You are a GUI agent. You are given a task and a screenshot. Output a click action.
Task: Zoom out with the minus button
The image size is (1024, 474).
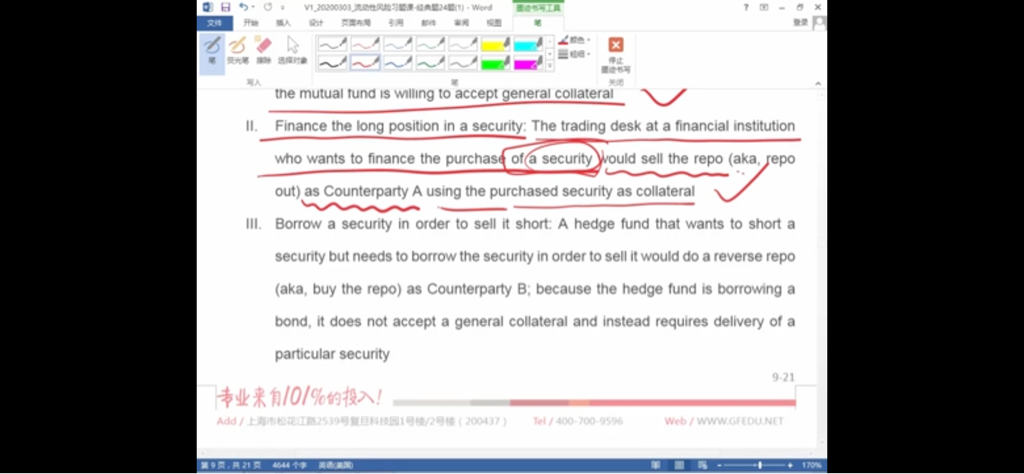pos(719,466)
